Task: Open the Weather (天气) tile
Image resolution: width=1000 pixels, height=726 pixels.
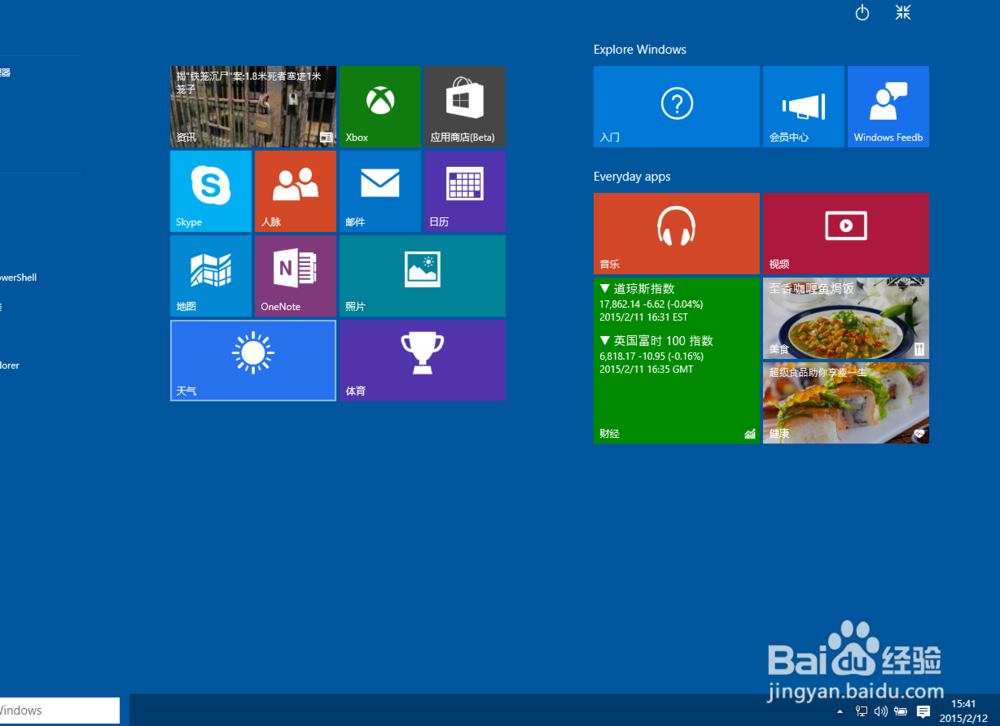Action: click(x=253, y=360)
